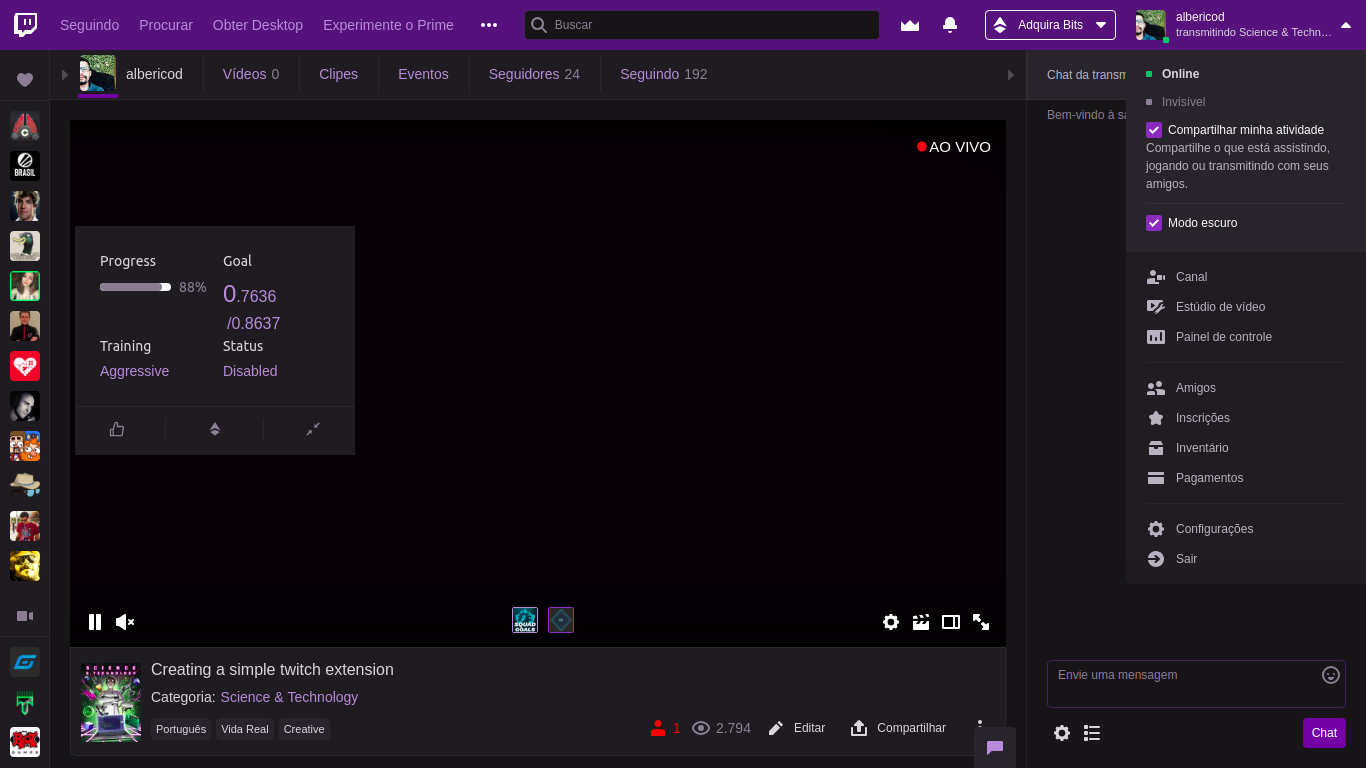Switch the player to fullscreen
Screen dimensions: 1366x768
pos(981,622)
